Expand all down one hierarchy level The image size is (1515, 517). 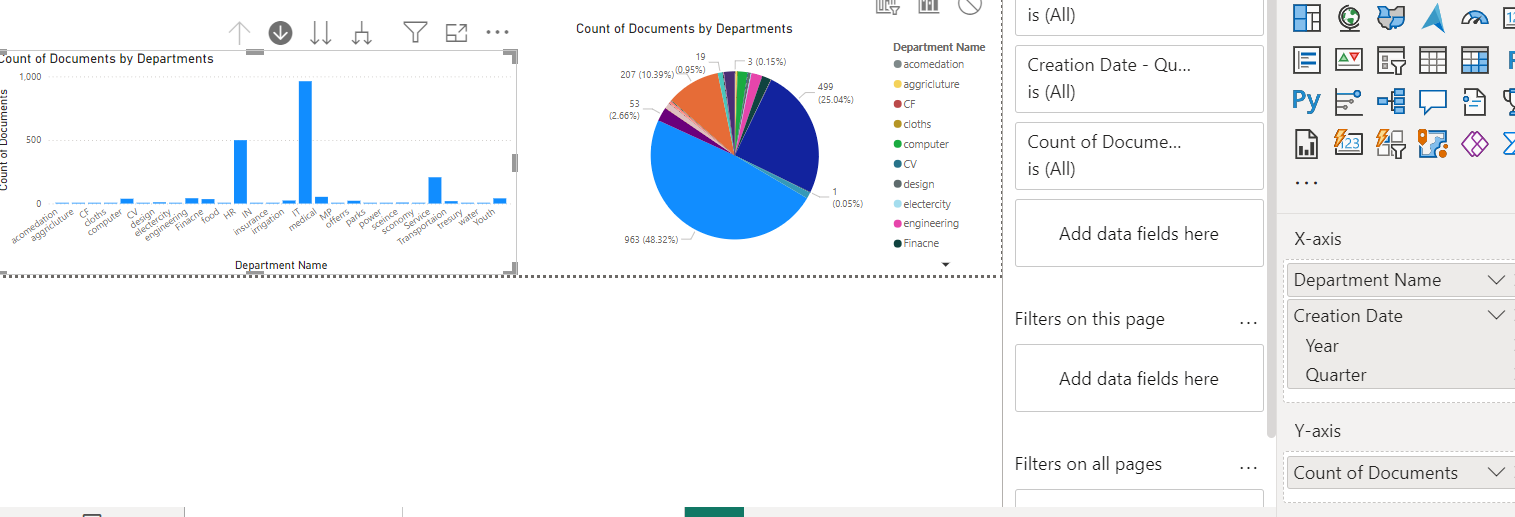[x=362, y=33]
